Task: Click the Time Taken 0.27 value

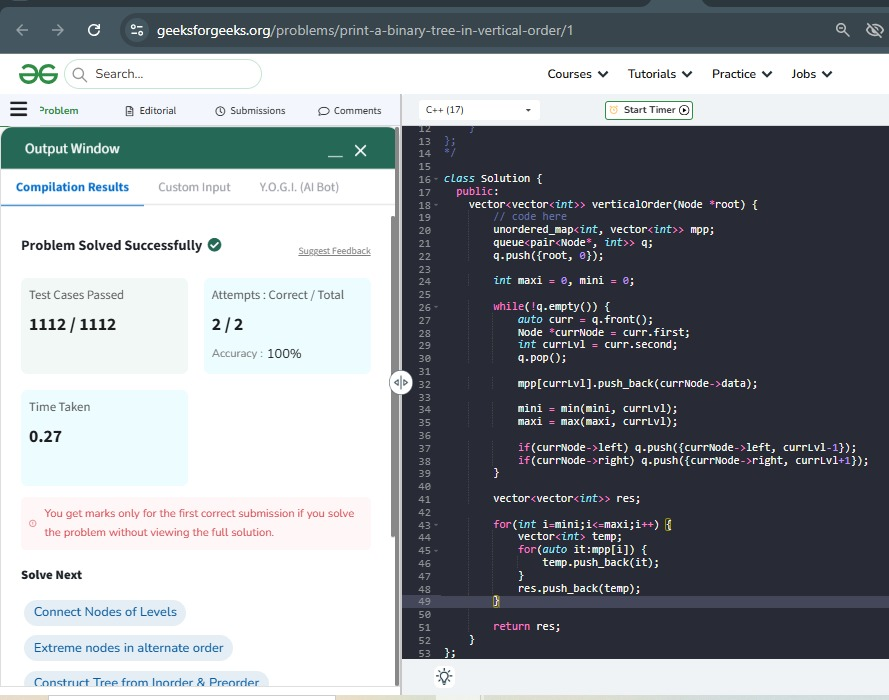Action: point(45,436)
